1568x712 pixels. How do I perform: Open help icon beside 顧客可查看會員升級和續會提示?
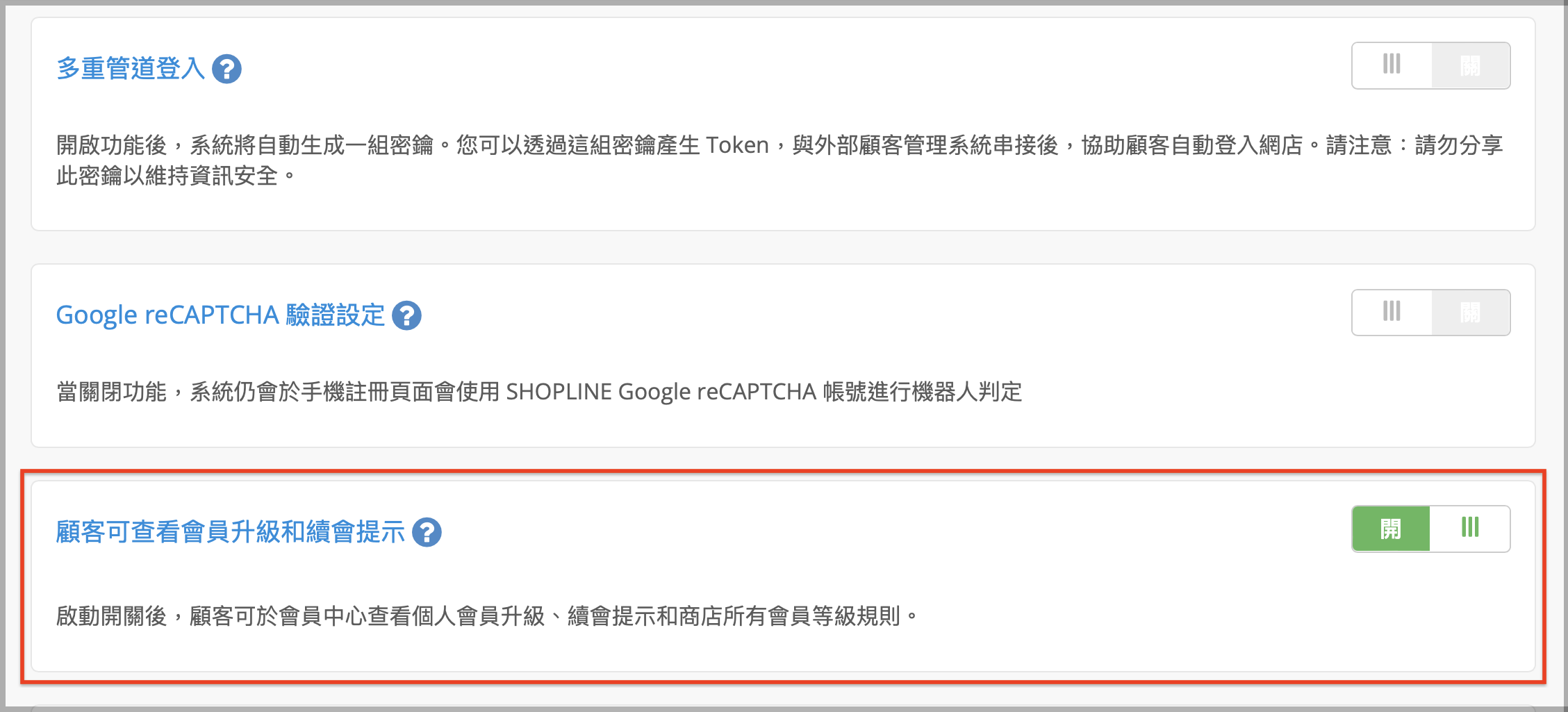(x=427, y=532)
